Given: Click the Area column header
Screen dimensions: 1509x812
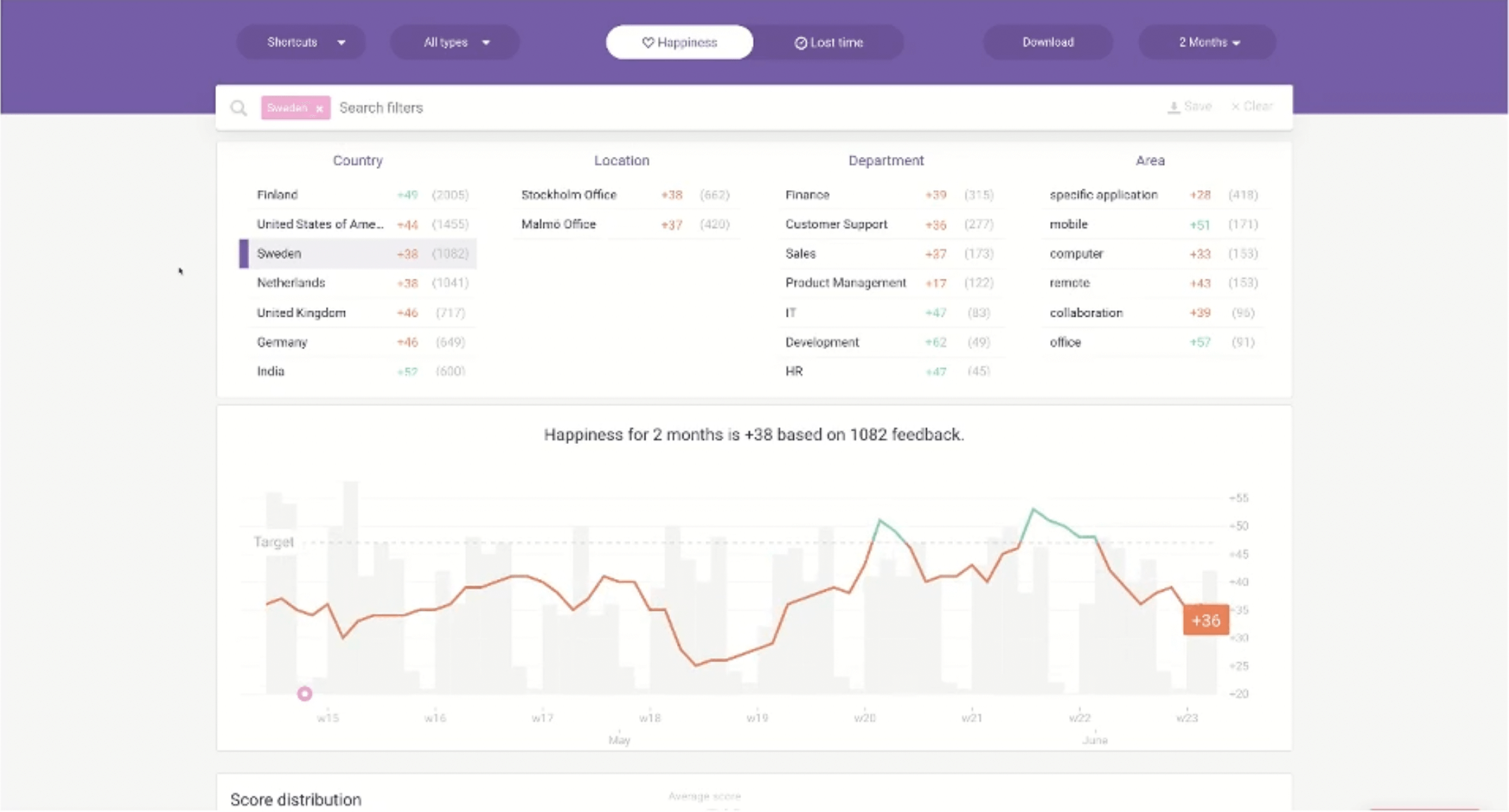Looking at the screenshot, I should click(x=1150, y=160).
